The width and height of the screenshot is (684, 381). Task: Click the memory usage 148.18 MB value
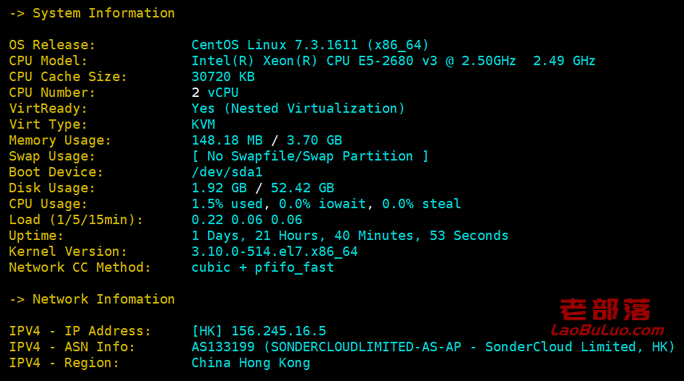pos(227,140)
